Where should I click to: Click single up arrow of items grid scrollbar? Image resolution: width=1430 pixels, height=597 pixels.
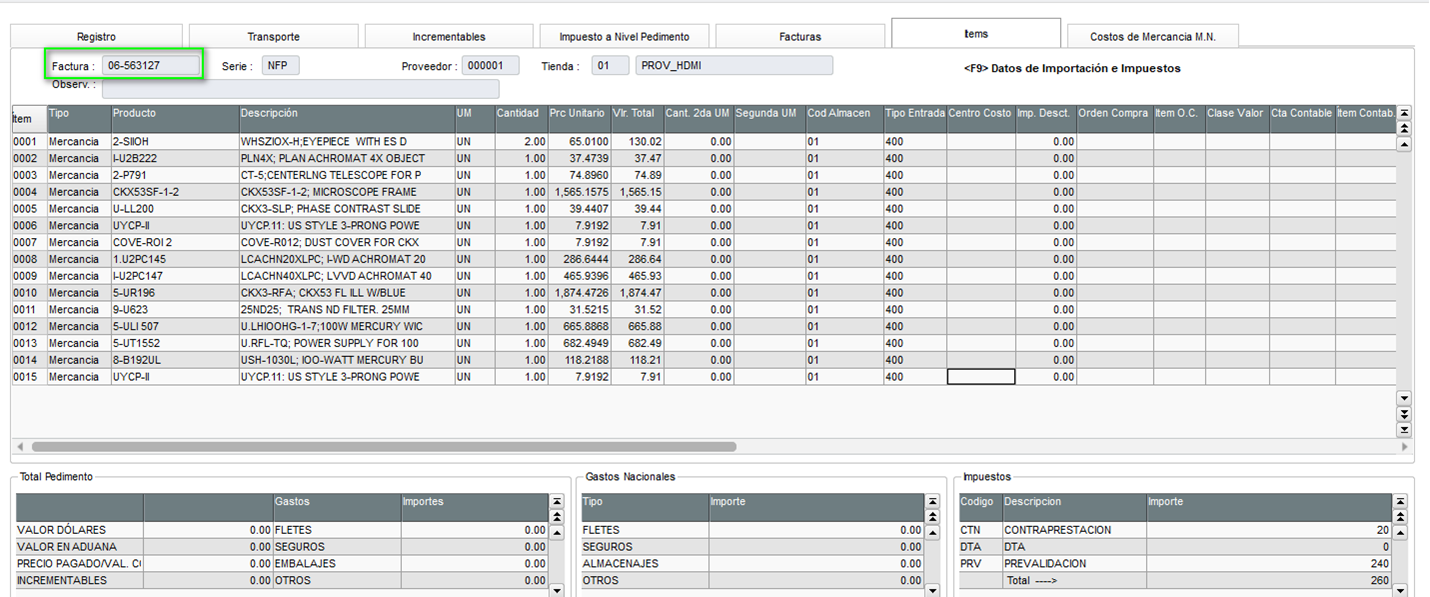coord(1403,144)
